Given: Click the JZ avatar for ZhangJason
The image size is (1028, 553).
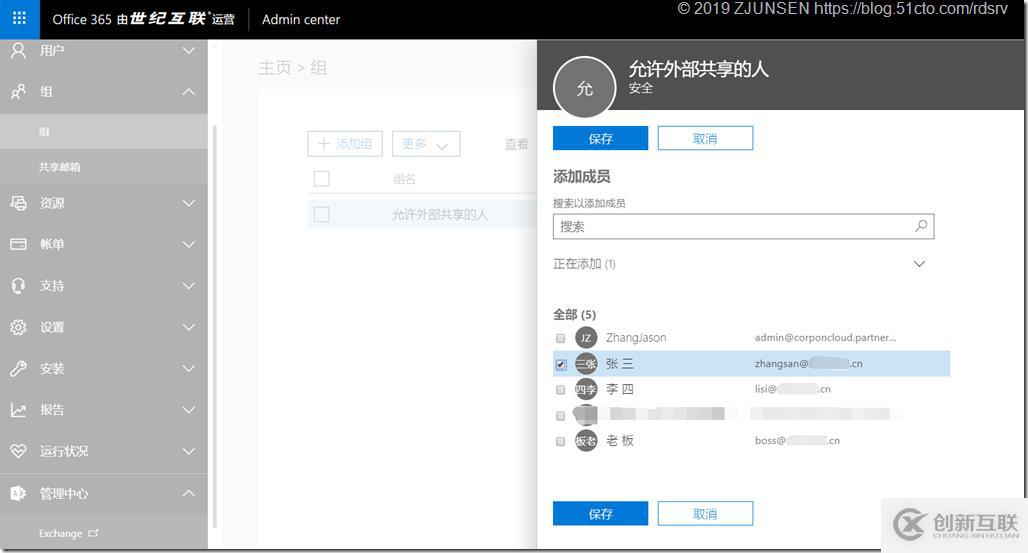Looking at the screenshot, I should pos(586,338).
